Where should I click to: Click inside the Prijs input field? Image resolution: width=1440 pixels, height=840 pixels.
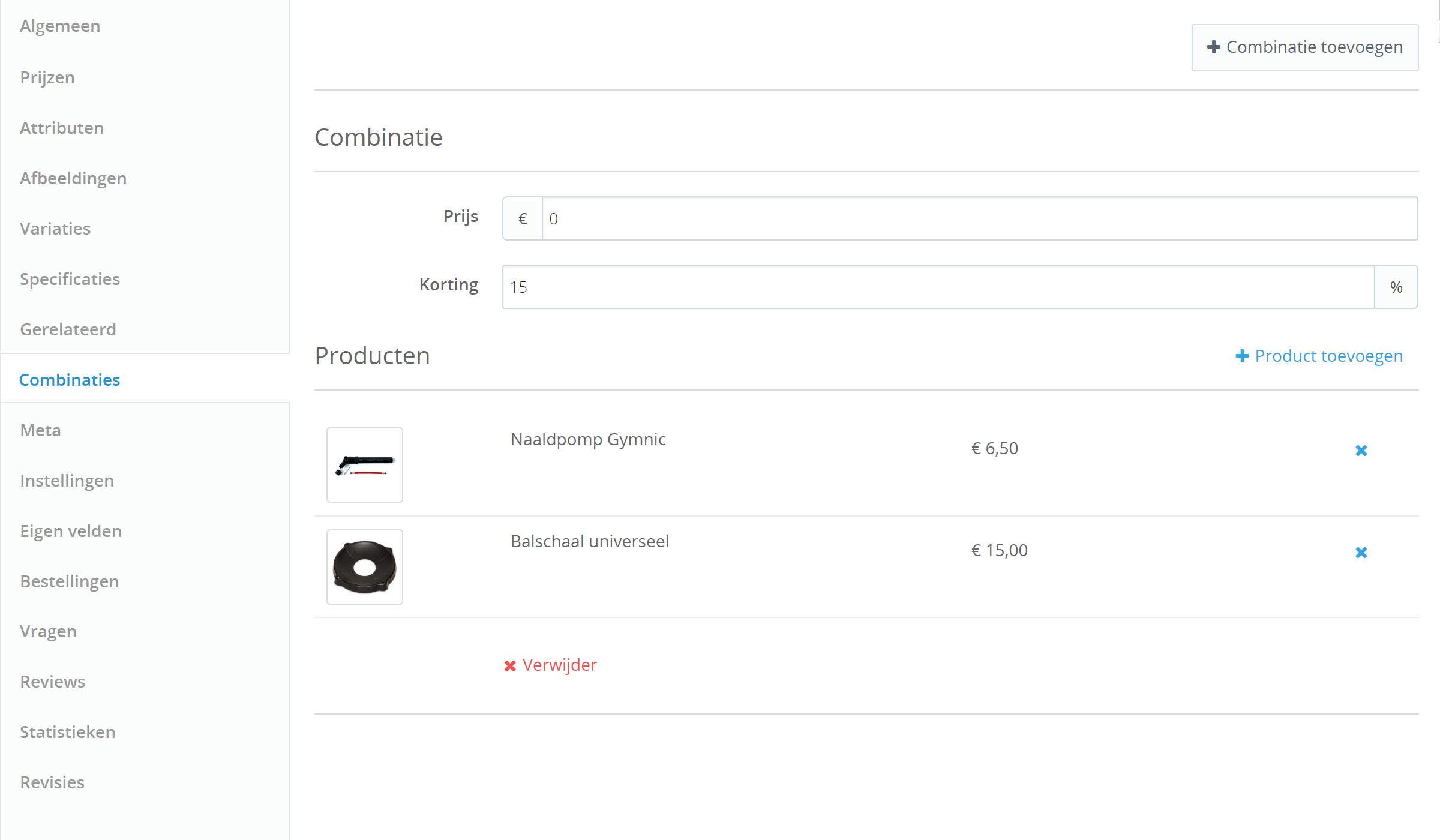[x=980, y=219]
